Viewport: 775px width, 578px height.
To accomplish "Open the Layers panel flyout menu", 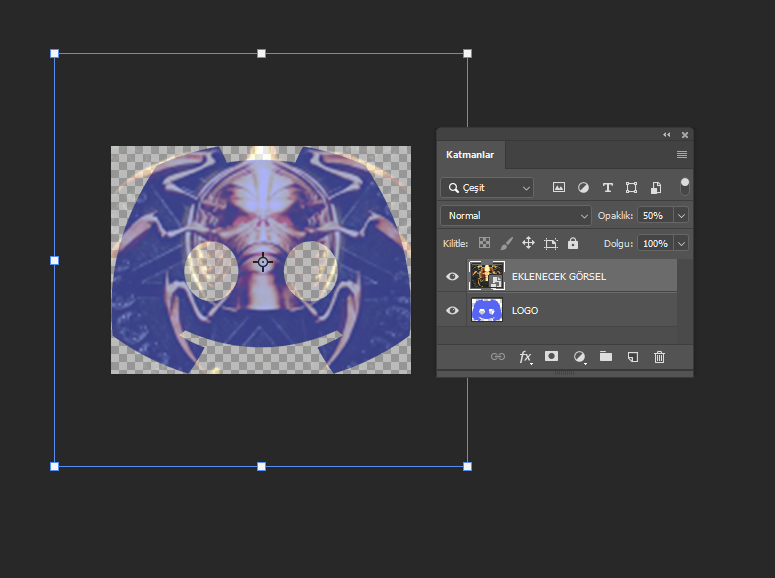I will 682,155.
